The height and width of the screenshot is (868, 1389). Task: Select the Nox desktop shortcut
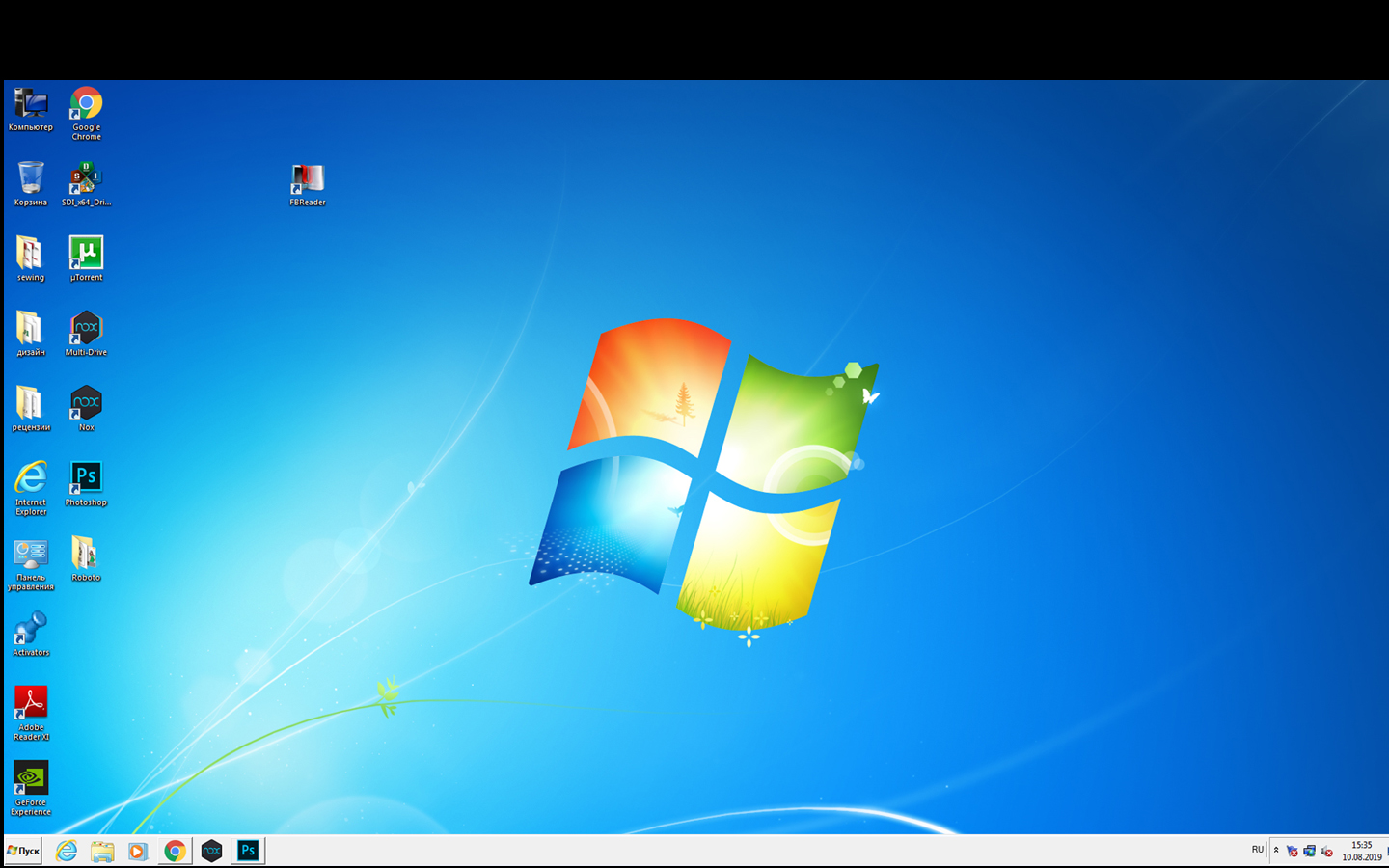click(x=86, y=410)
